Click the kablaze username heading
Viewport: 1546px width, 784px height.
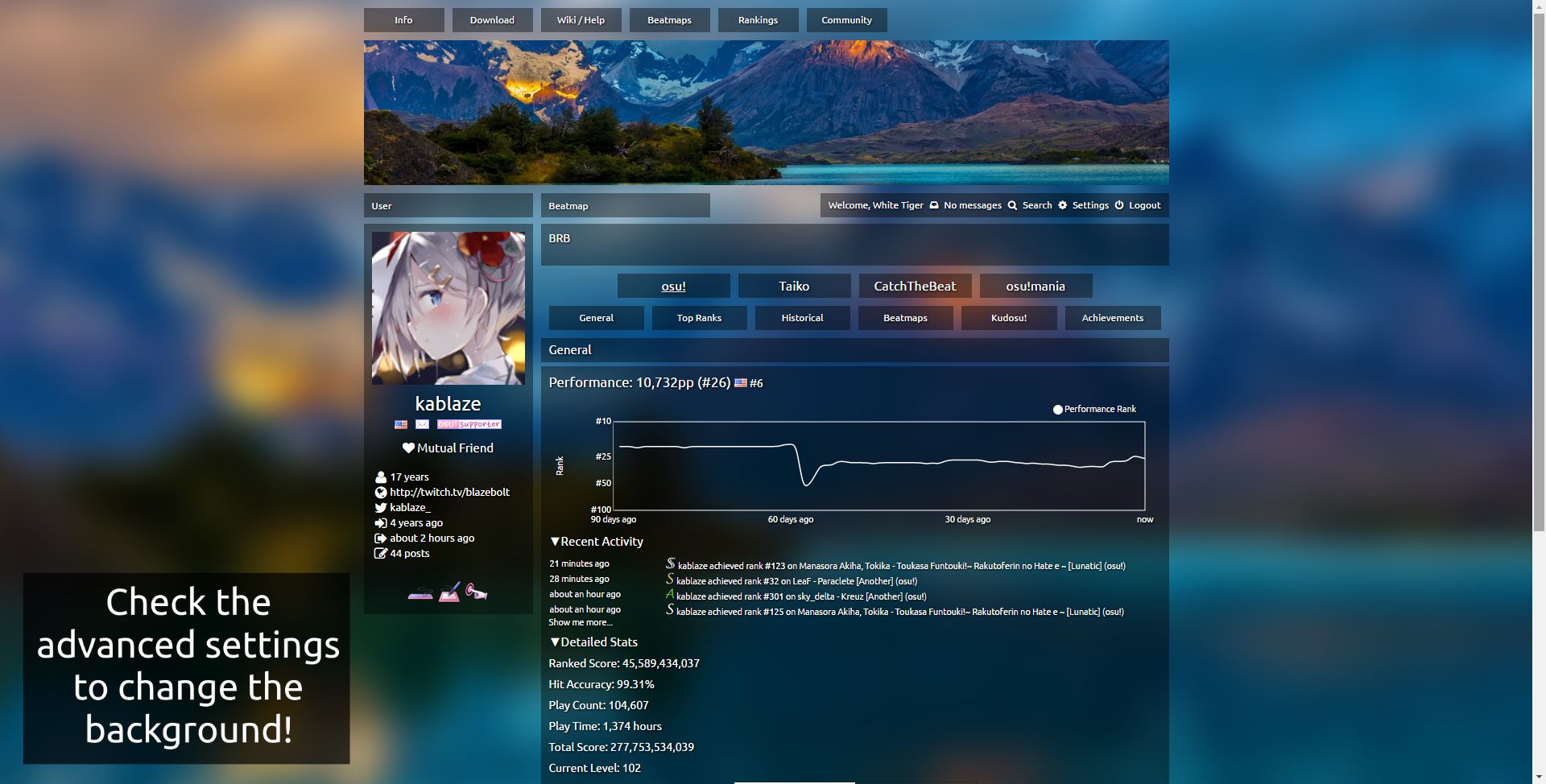click(x=448, y=403)
